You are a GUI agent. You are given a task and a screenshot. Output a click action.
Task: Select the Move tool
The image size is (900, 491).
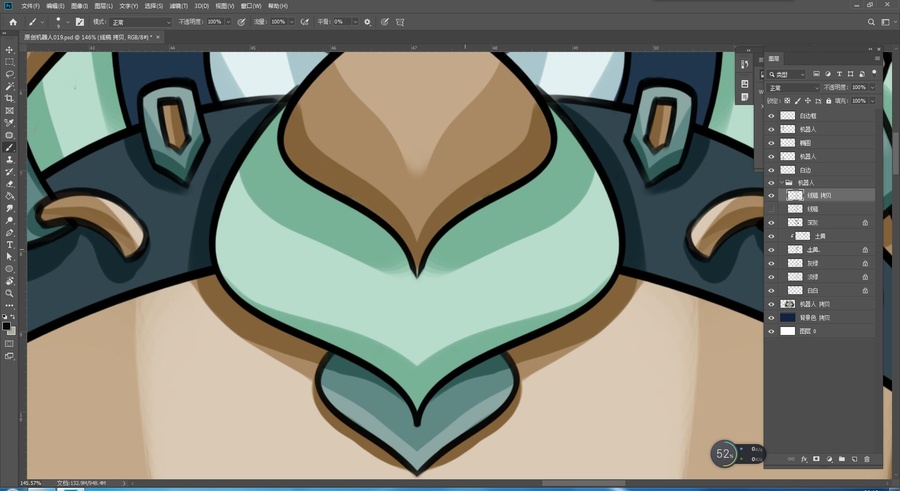tap(9, 50)
